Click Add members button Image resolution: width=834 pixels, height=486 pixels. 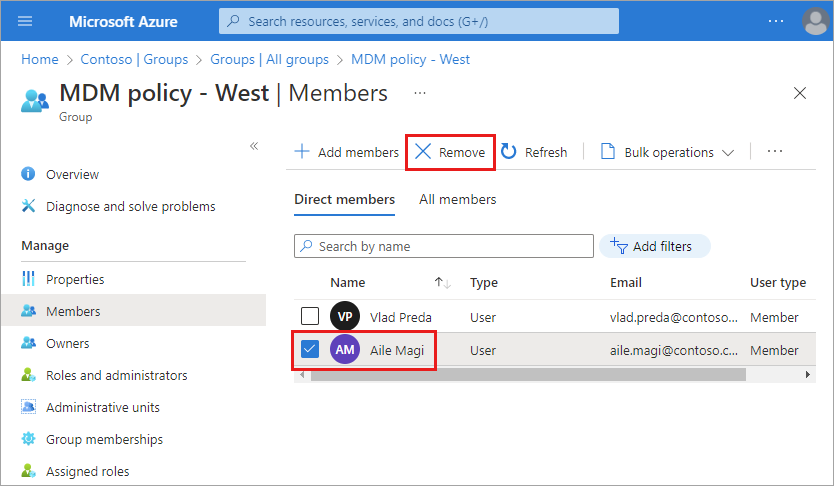coord(346,152)
